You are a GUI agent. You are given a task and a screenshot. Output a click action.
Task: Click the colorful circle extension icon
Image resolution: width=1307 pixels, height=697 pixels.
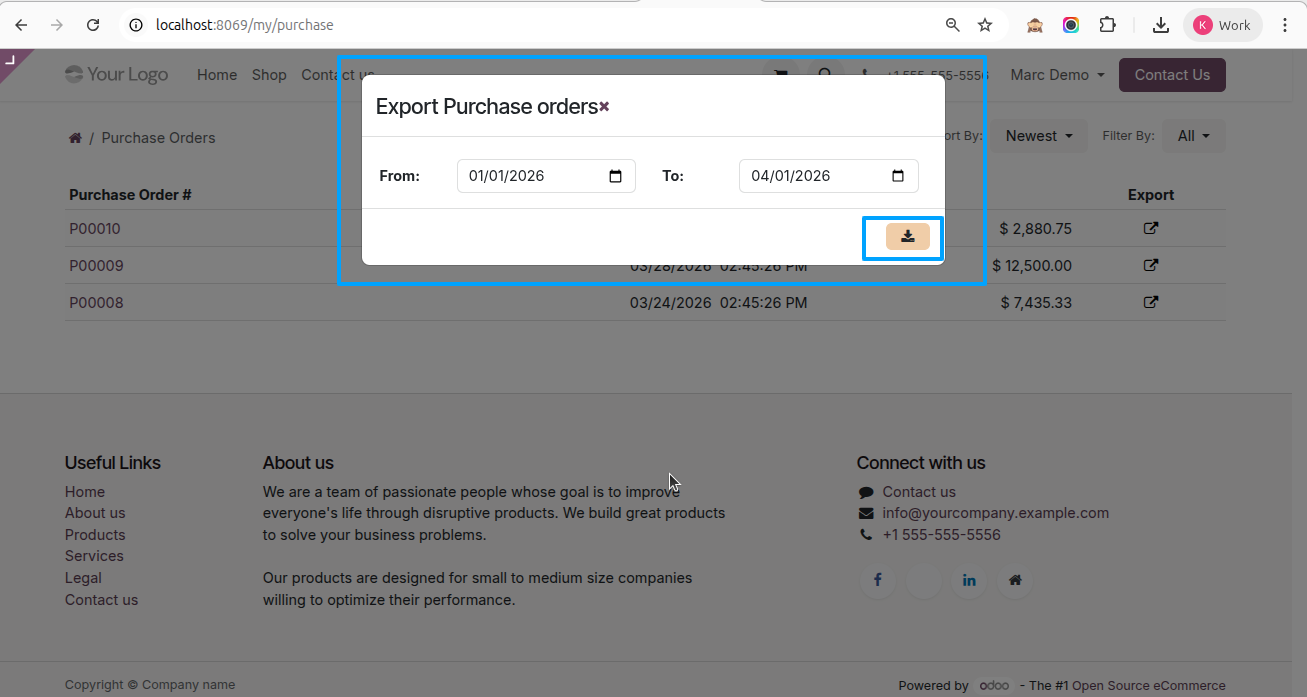[x=1071, y=25]
